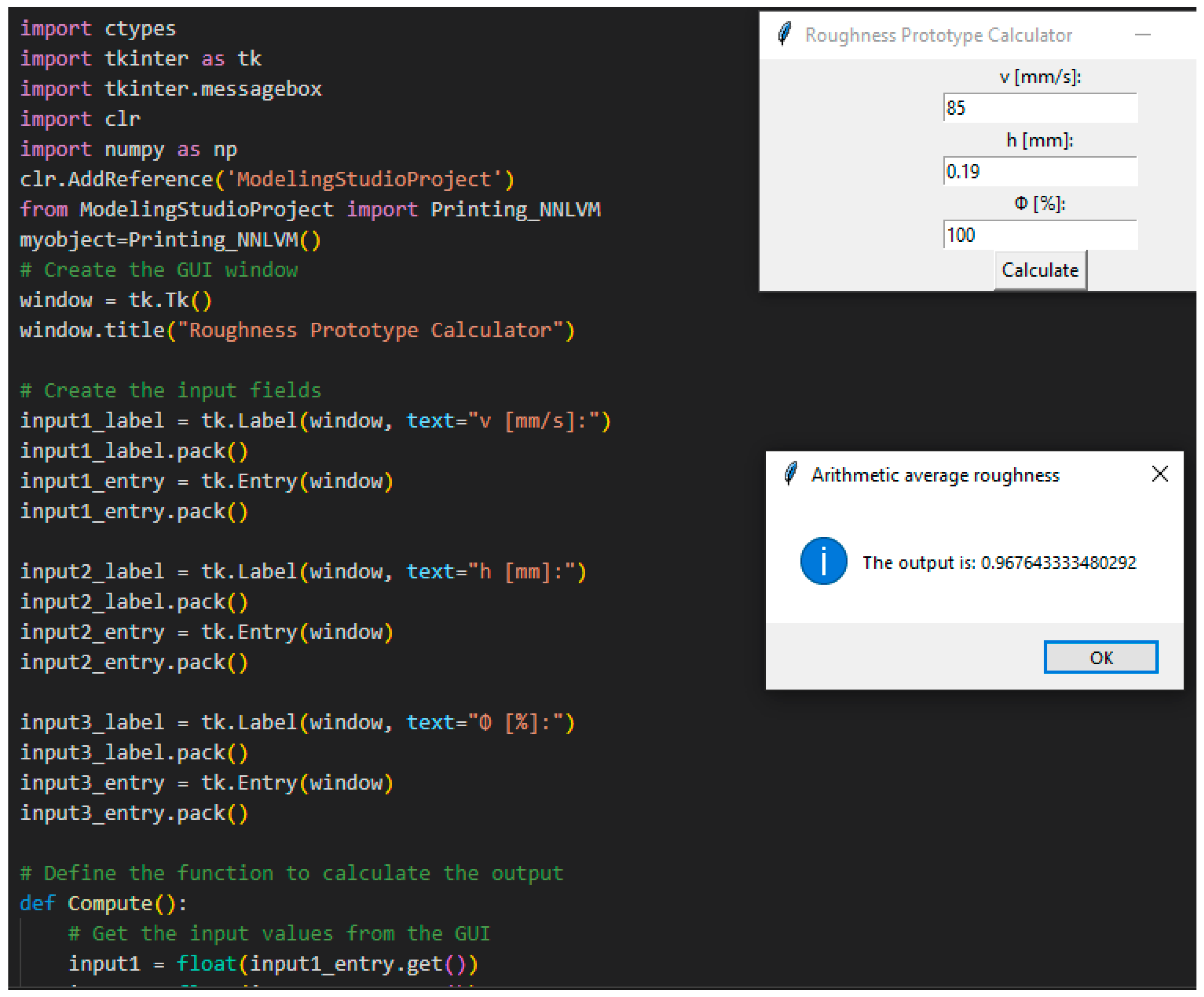Image resolution: width=1204 pixels, height=997 pixels.
Task: Click the 'myobject=Printing_NNLVM()' line
Action: [170, 240]
